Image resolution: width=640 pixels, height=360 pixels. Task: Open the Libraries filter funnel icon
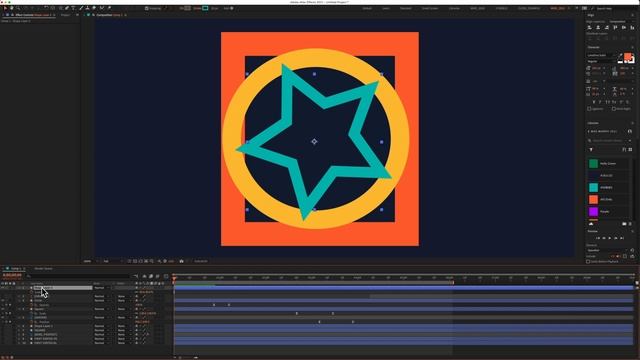pos(591,149)
